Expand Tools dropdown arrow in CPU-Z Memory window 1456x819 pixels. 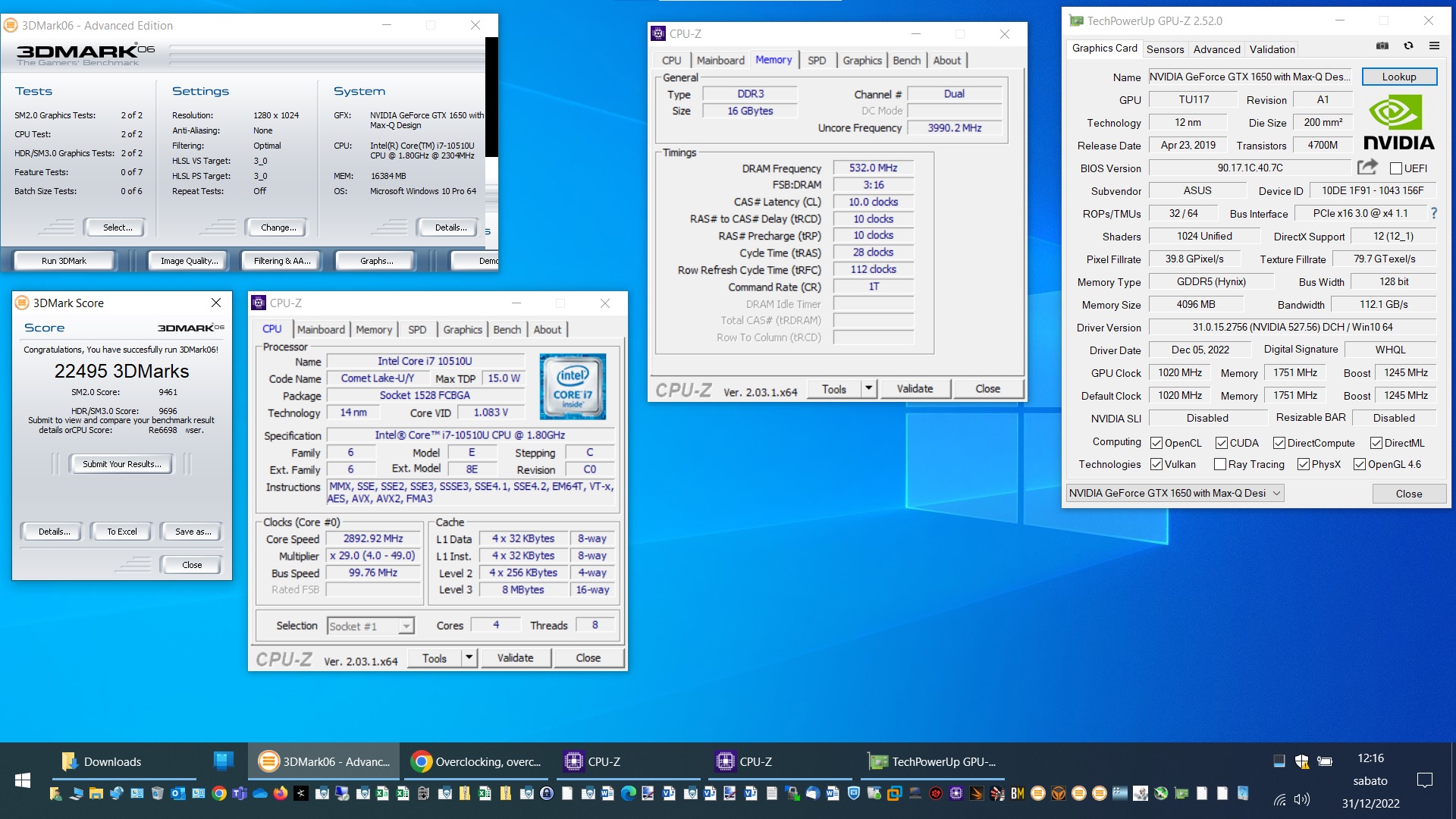[869, 388]
